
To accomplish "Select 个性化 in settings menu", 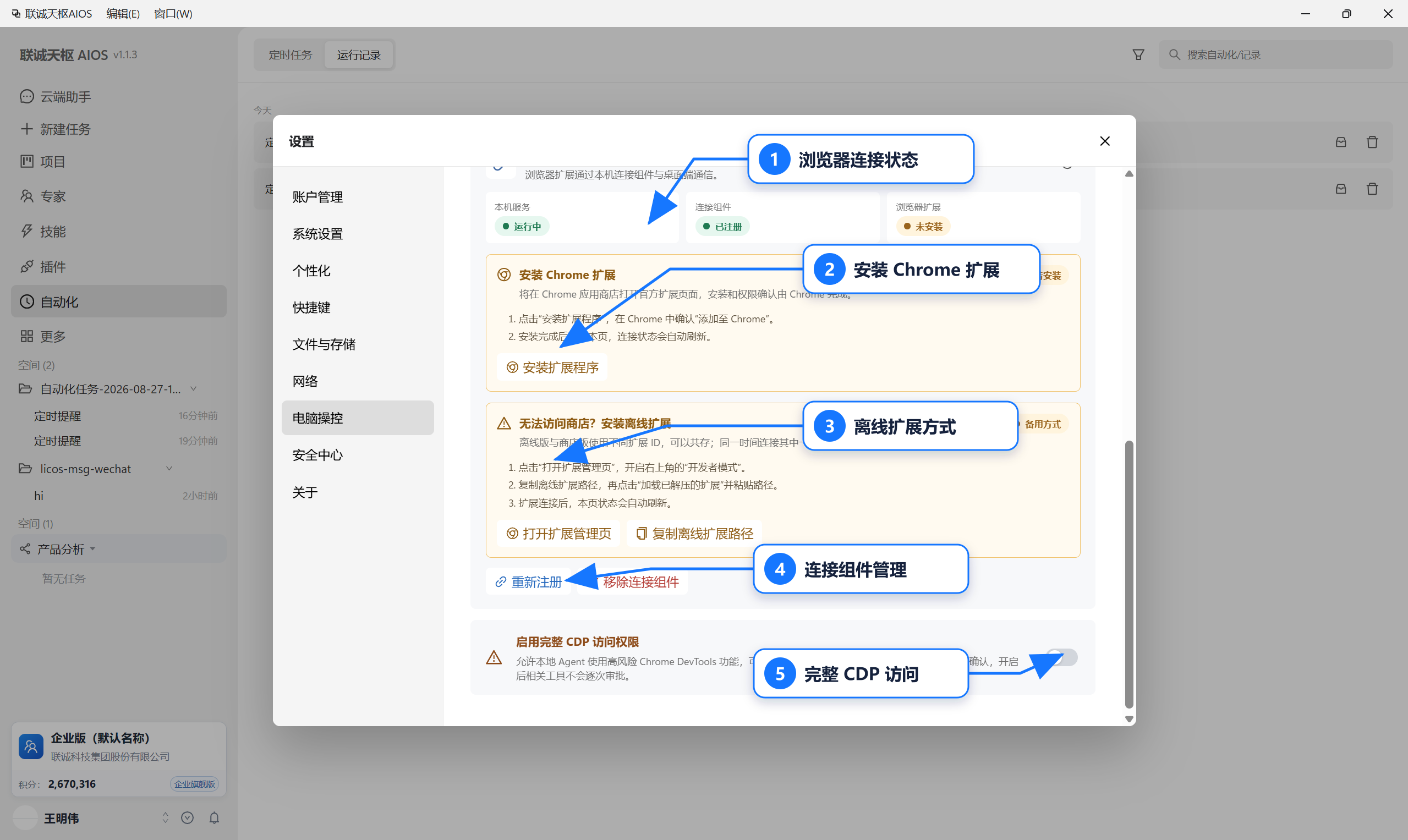I will 358,271.
